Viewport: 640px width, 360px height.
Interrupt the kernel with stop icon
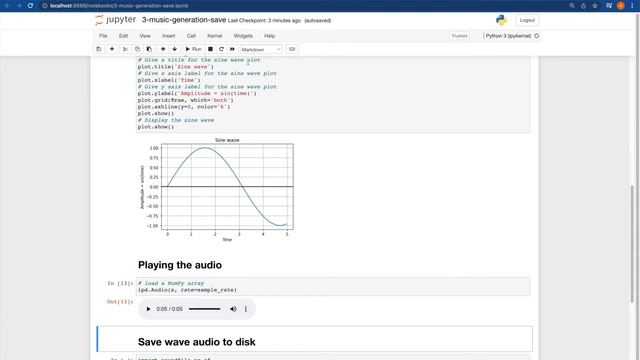[210, 49]
